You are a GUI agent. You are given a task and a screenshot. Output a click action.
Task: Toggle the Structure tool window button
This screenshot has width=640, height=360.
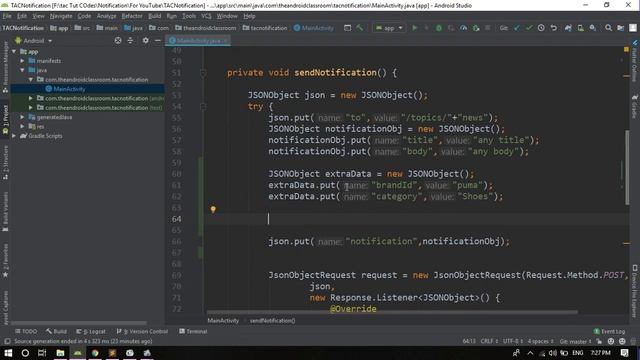[5, 164]
